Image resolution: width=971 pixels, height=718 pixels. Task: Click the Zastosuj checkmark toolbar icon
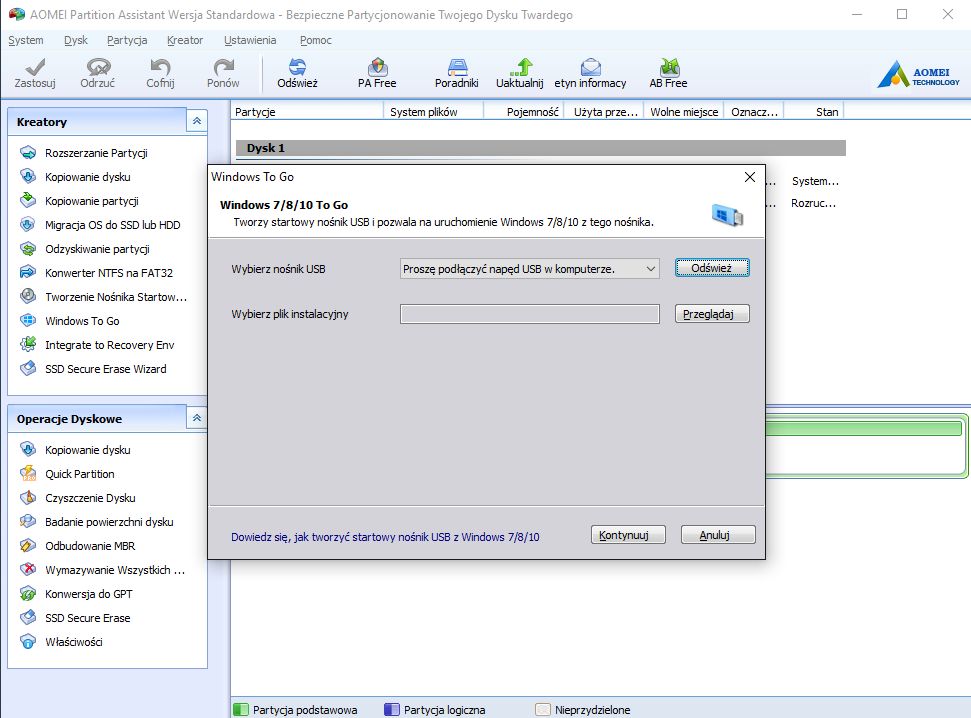click(x=35, y=66)
